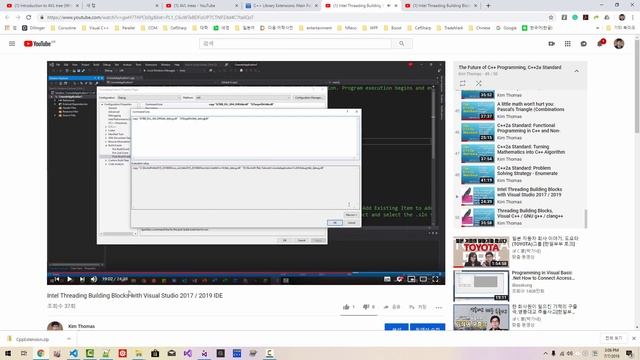Open the TOYOTA recommended video thumbnail
Image resolution: width=640 pixels, height=360 pixels.
481,252
